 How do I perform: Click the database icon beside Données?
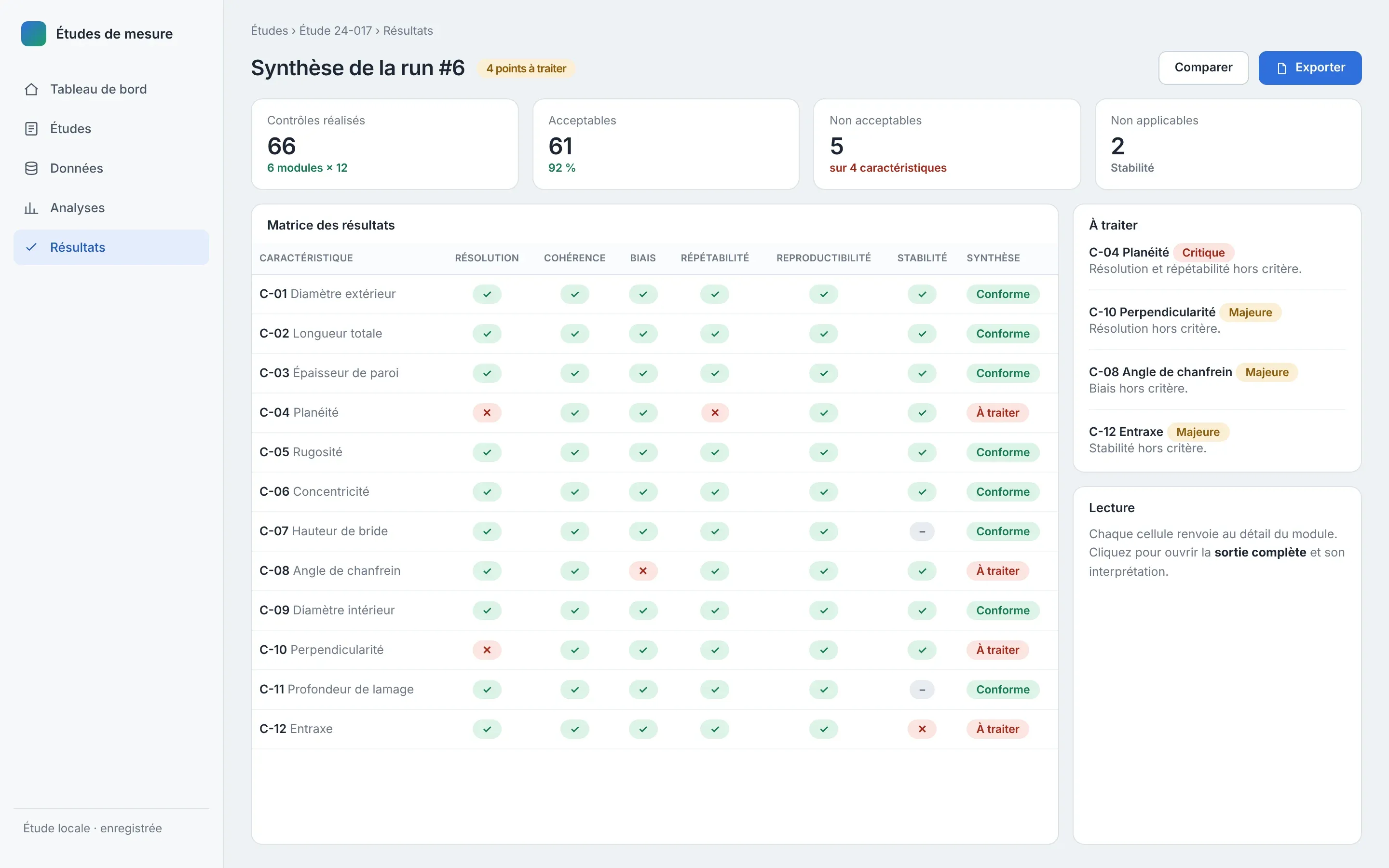point(31,168)
